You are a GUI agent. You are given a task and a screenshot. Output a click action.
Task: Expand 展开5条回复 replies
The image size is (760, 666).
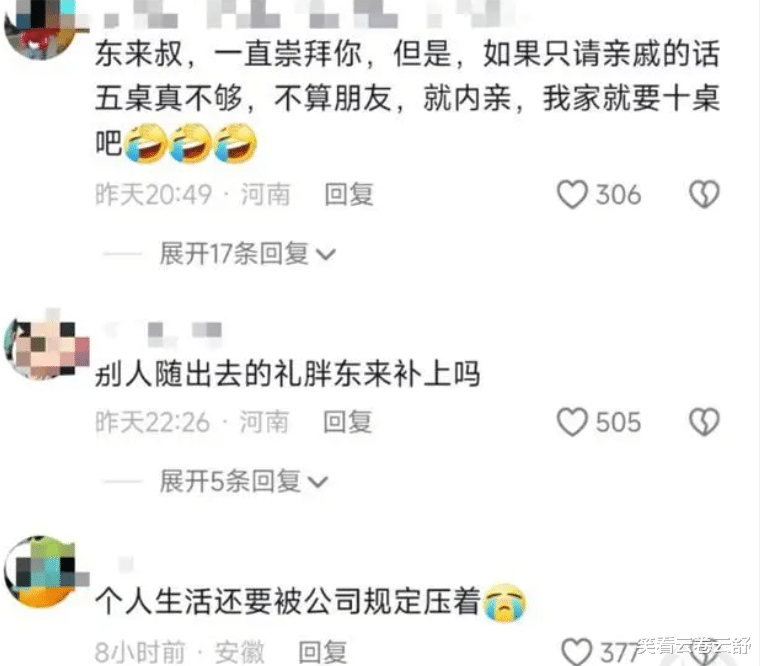[244, 481]
